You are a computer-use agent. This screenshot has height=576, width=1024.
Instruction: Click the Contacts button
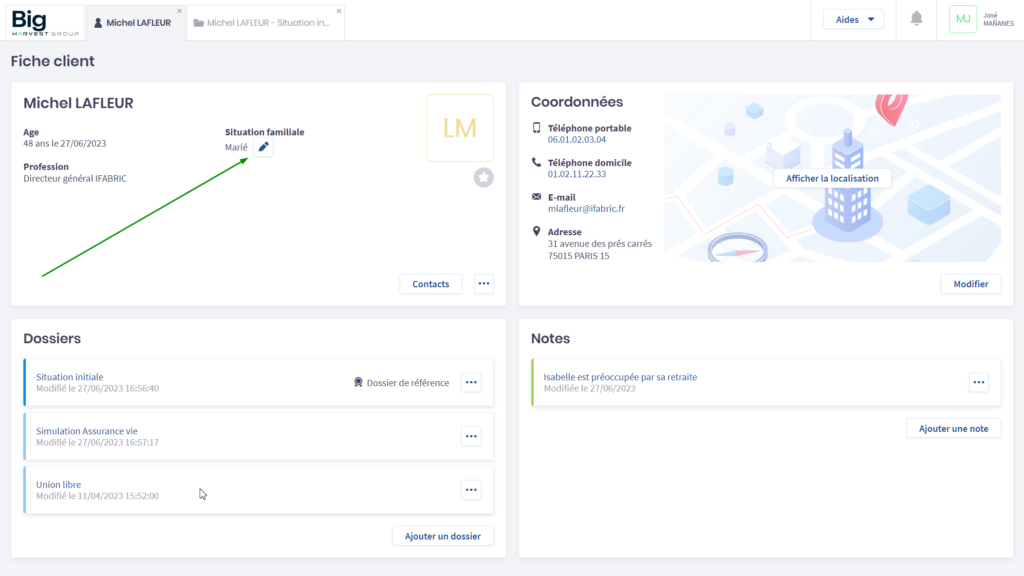pos(431,284)
